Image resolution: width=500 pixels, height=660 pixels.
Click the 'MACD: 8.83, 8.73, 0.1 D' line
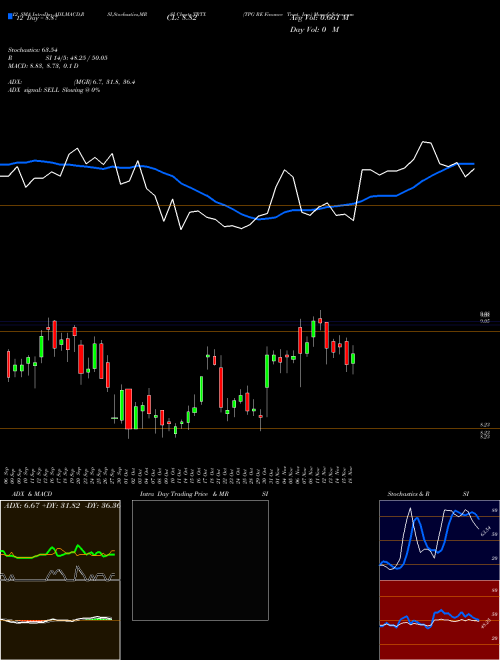pos(43,66)
